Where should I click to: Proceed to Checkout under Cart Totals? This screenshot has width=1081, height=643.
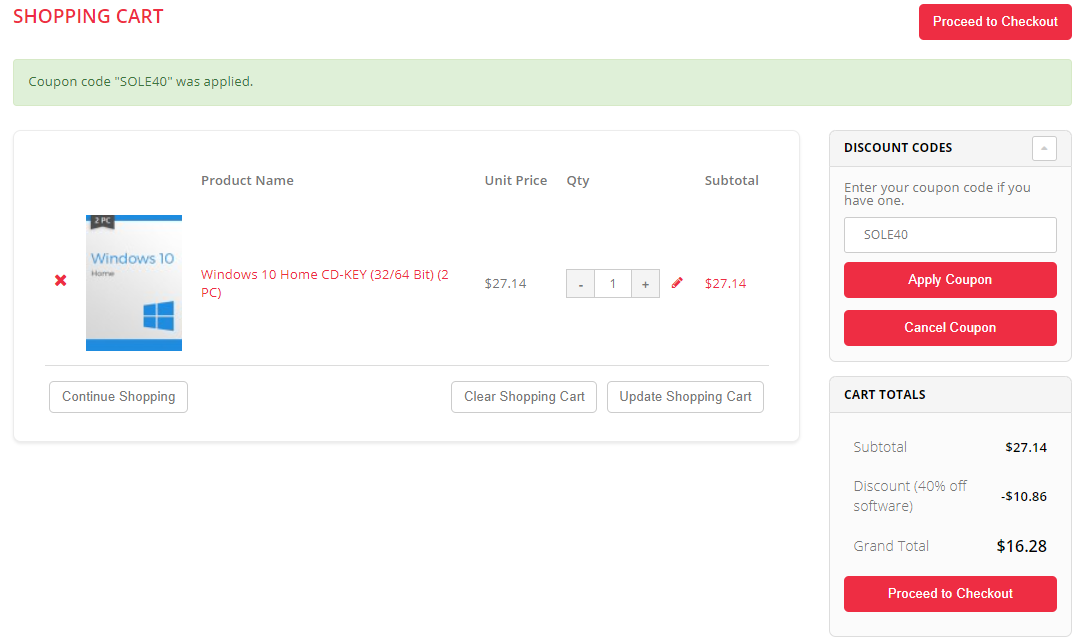click(950, 594)
